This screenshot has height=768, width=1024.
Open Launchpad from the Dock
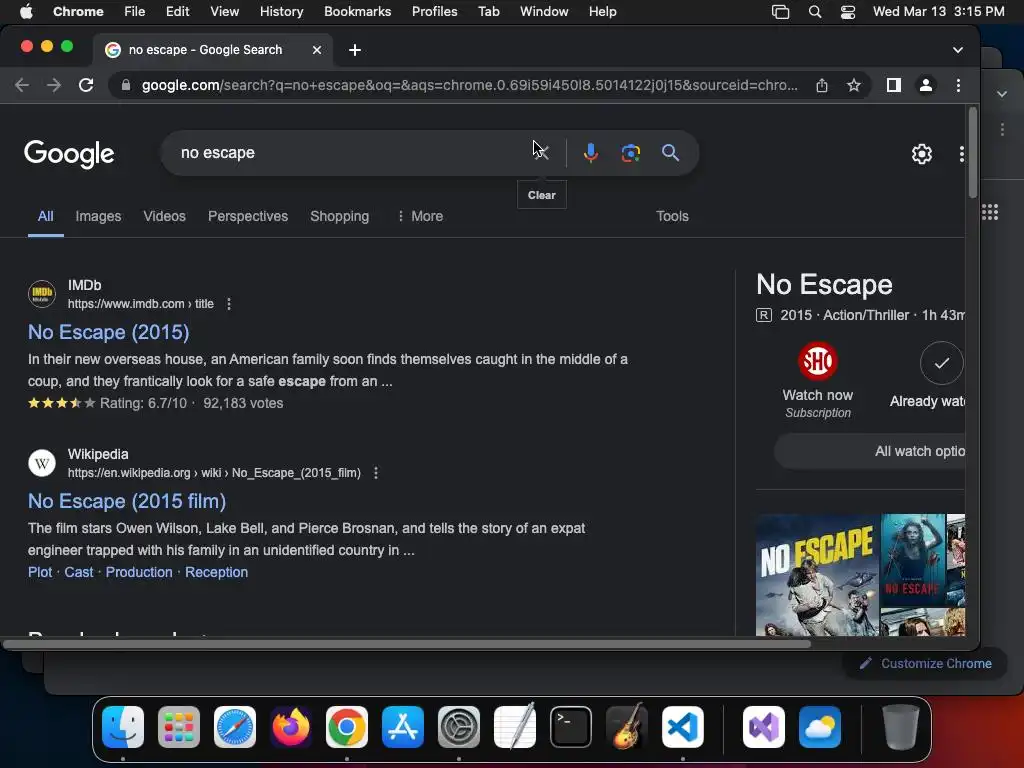pos(179,727)
